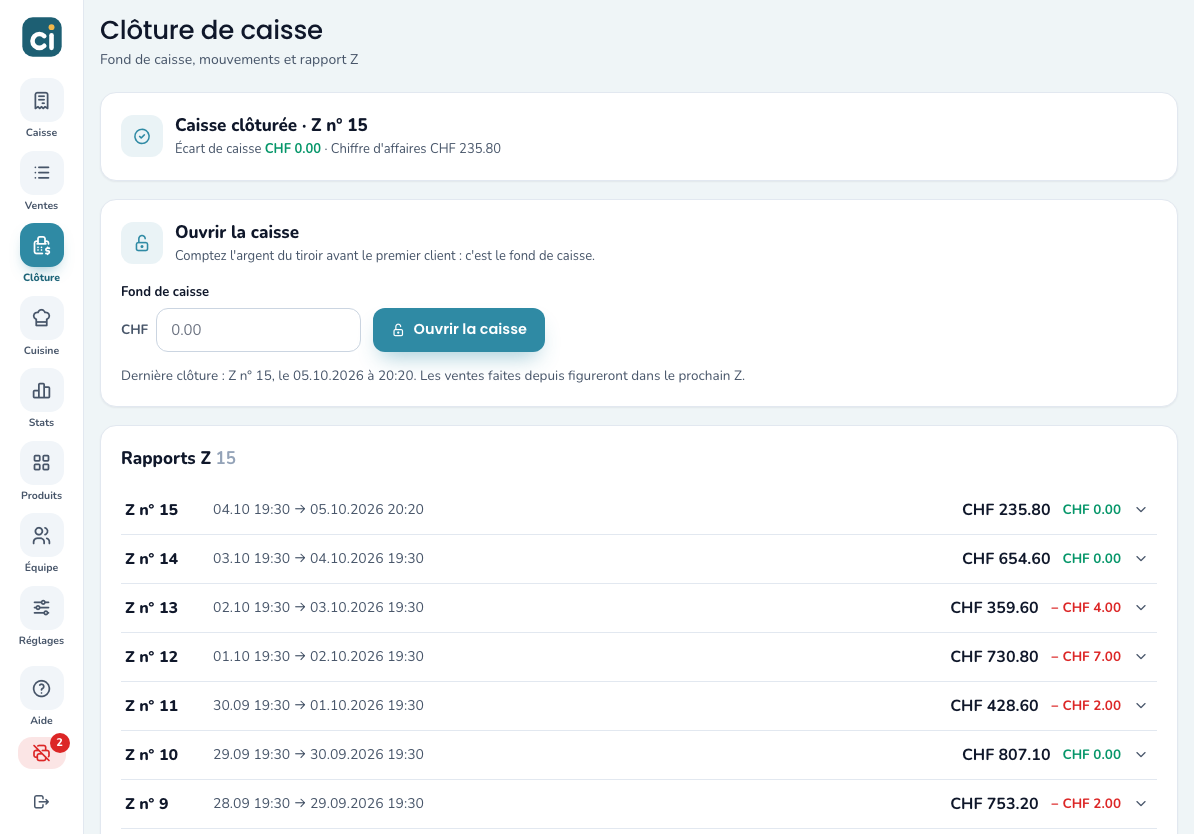Expand the Z n° 11 report chevron
Viewport: 1194px width, 834px height.
[1141, 705]
